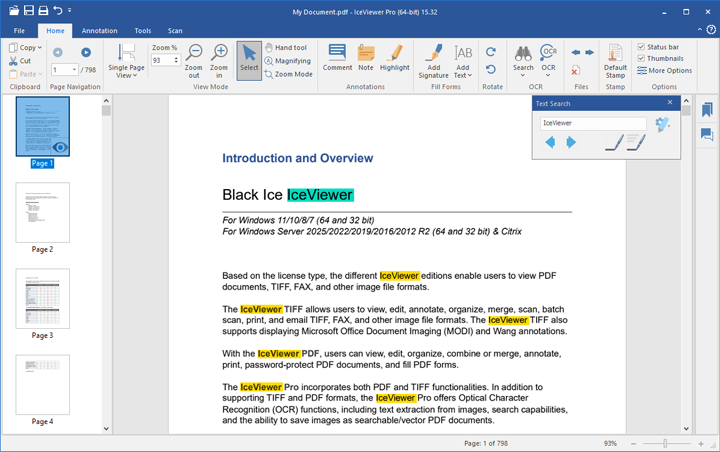Choose the Magnifying tool

pos(288,61)
